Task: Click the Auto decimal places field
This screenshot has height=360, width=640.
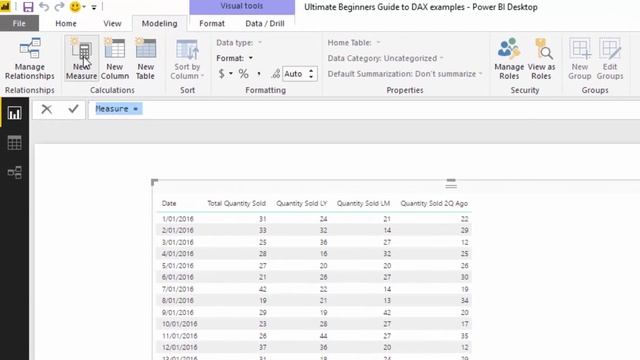Action: pyautogui.click(x=295, y=74)
